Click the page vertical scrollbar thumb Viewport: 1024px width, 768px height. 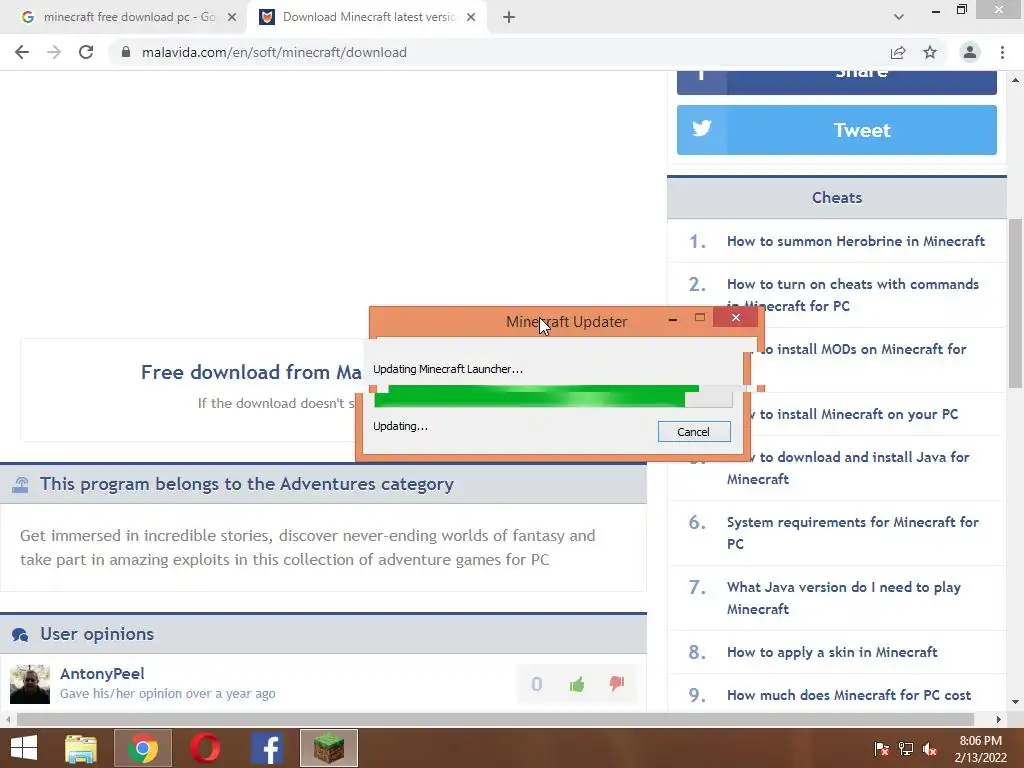pyautogui.click(x=1016, y=304)
